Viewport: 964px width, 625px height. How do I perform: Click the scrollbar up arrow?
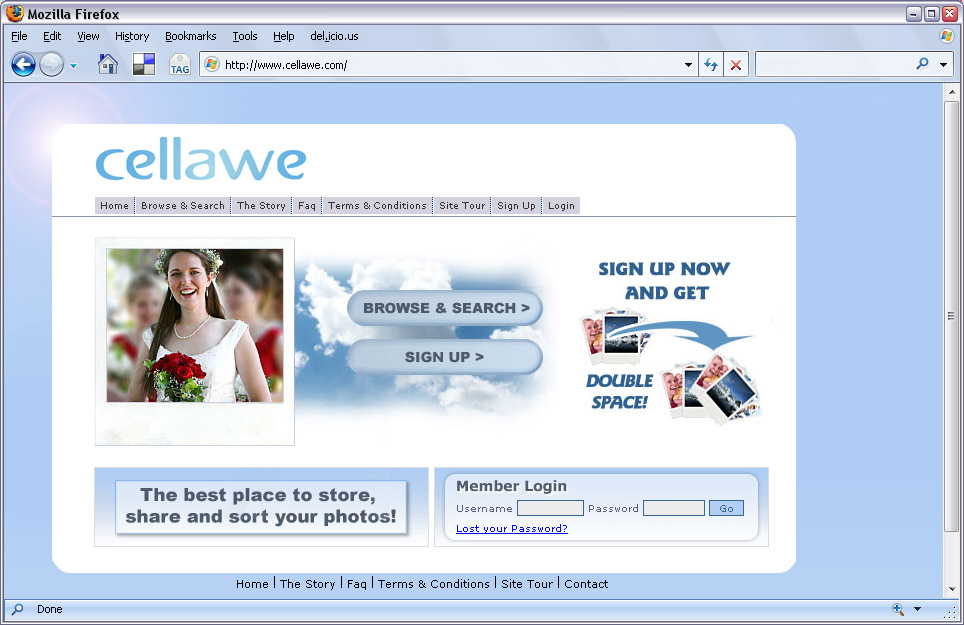pyautogui.click(x=952, y=92)
